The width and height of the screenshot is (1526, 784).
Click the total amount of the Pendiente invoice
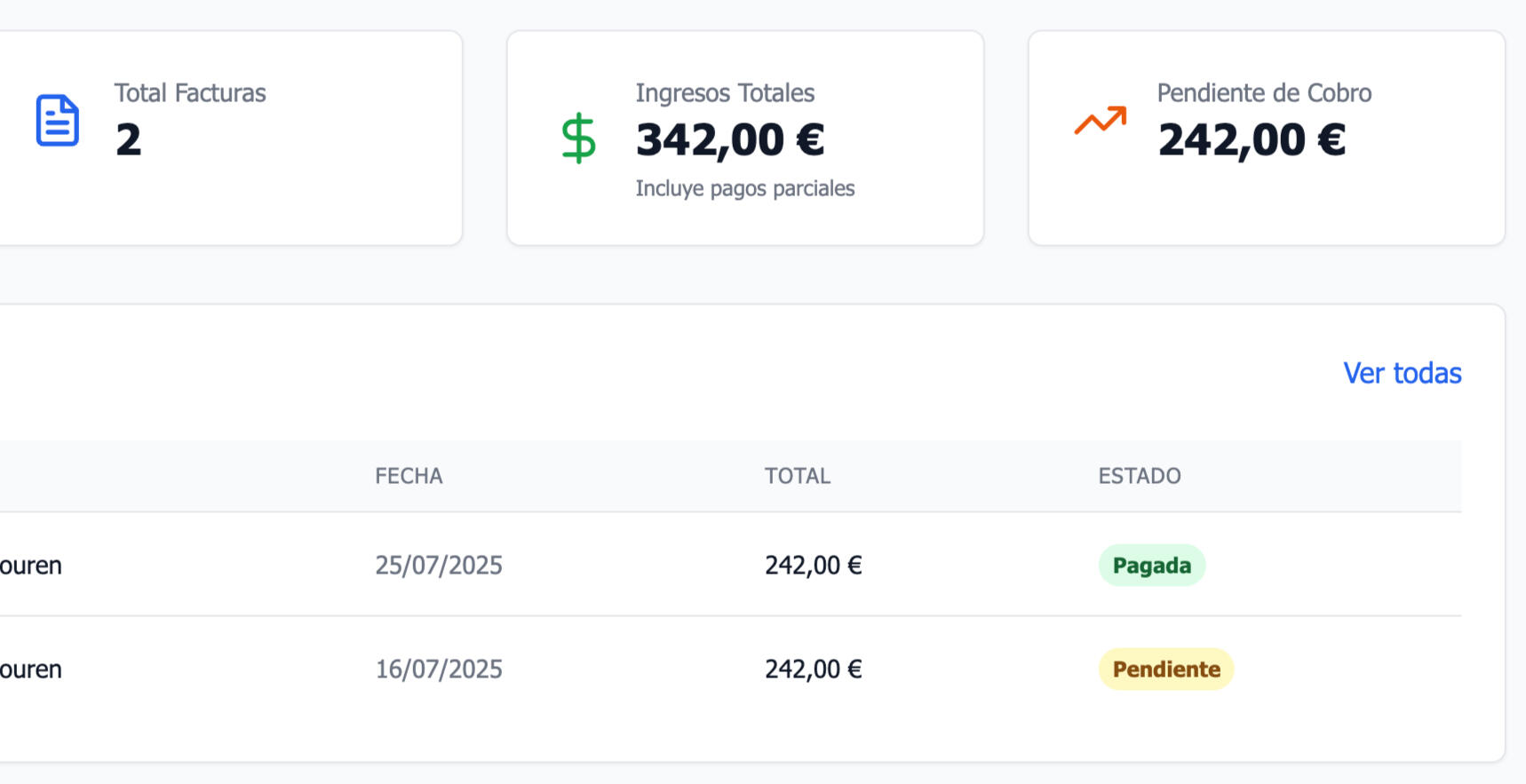[x=813, y=669]
